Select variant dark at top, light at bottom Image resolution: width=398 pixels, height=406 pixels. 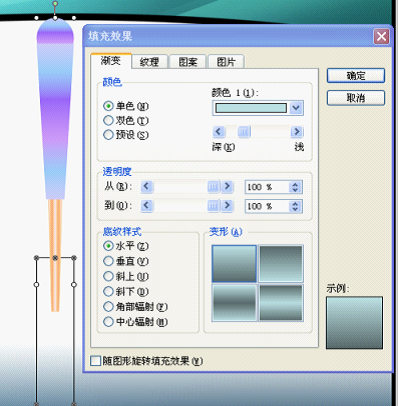point(281,264)
